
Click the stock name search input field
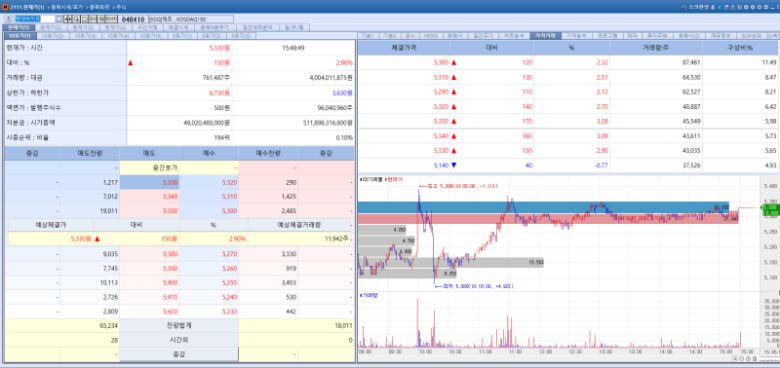(x=35, y=19)
